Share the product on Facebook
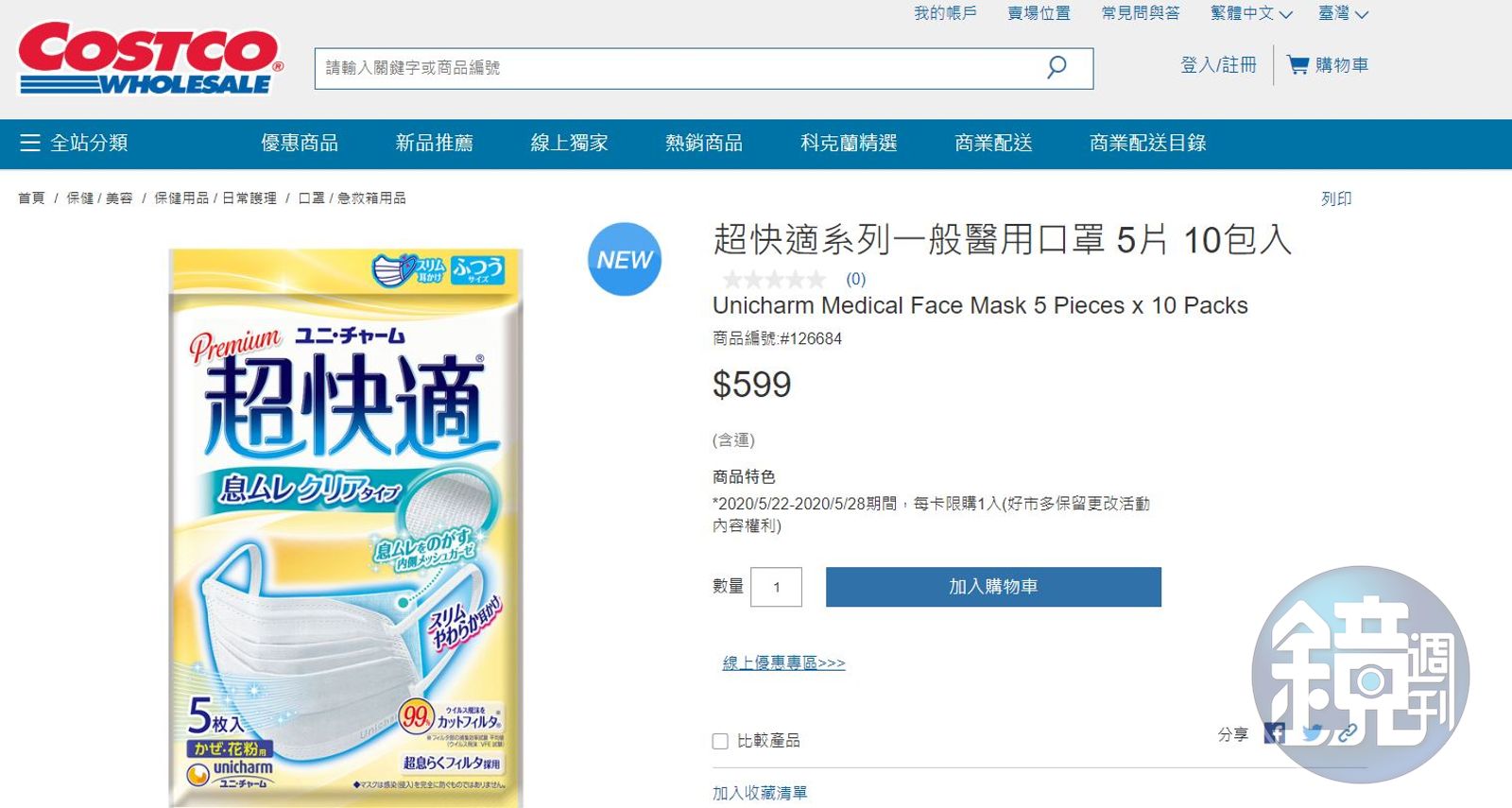This screenshot has width=1512, height=808. pyautogui.click(x=1275, y=733)
